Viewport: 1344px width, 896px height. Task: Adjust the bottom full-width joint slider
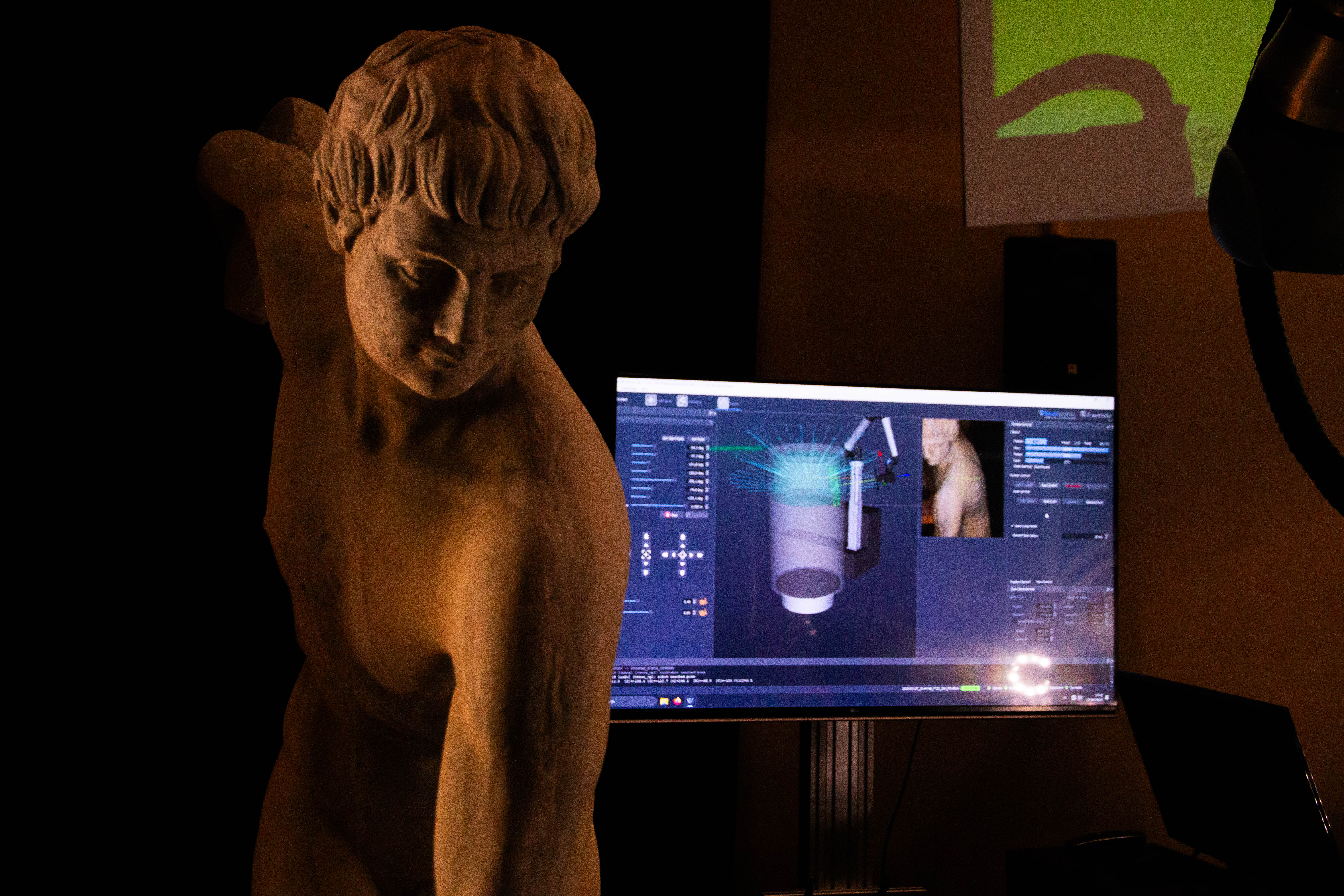(658, 506)
